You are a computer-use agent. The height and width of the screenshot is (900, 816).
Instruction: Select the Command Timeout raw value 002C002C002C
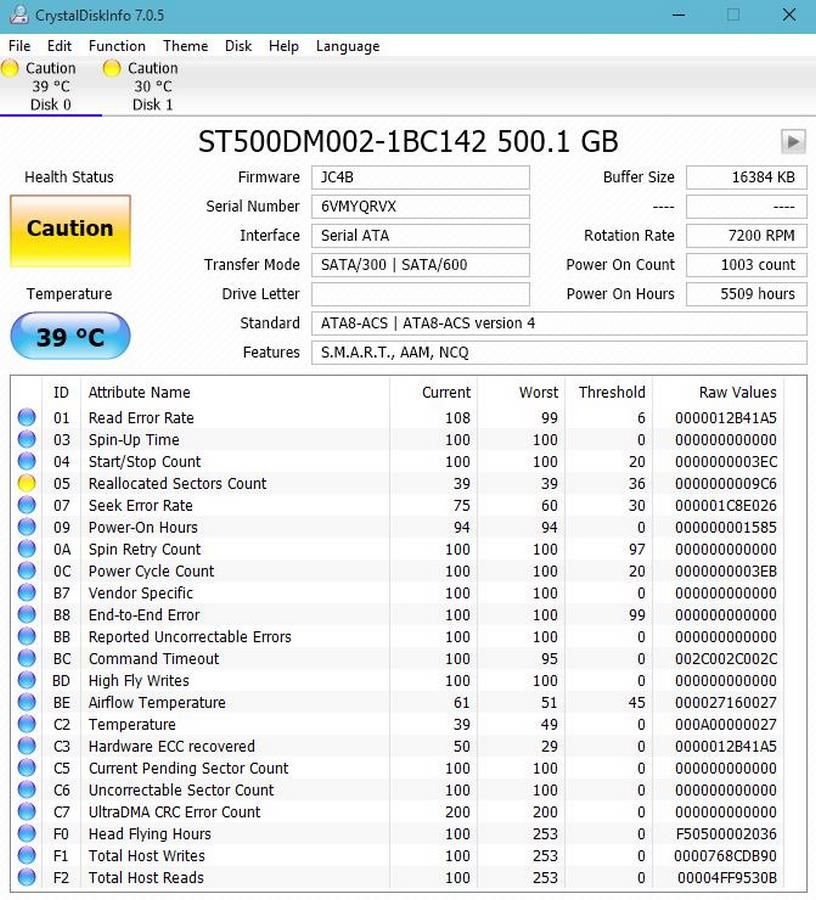click(x=725, y=659)
